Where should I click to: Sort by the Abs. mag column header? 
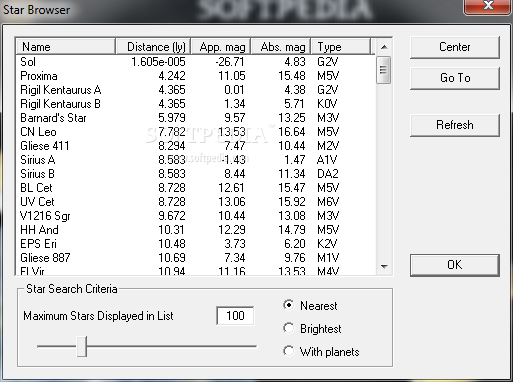pyautogui.click(x=281, y=47)
